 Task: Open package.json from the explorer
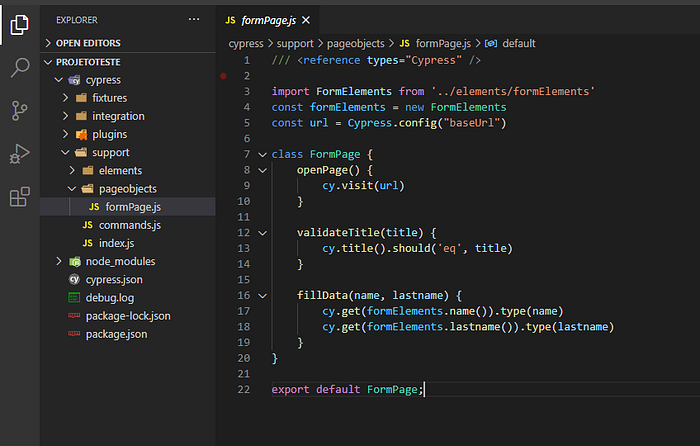117,334
